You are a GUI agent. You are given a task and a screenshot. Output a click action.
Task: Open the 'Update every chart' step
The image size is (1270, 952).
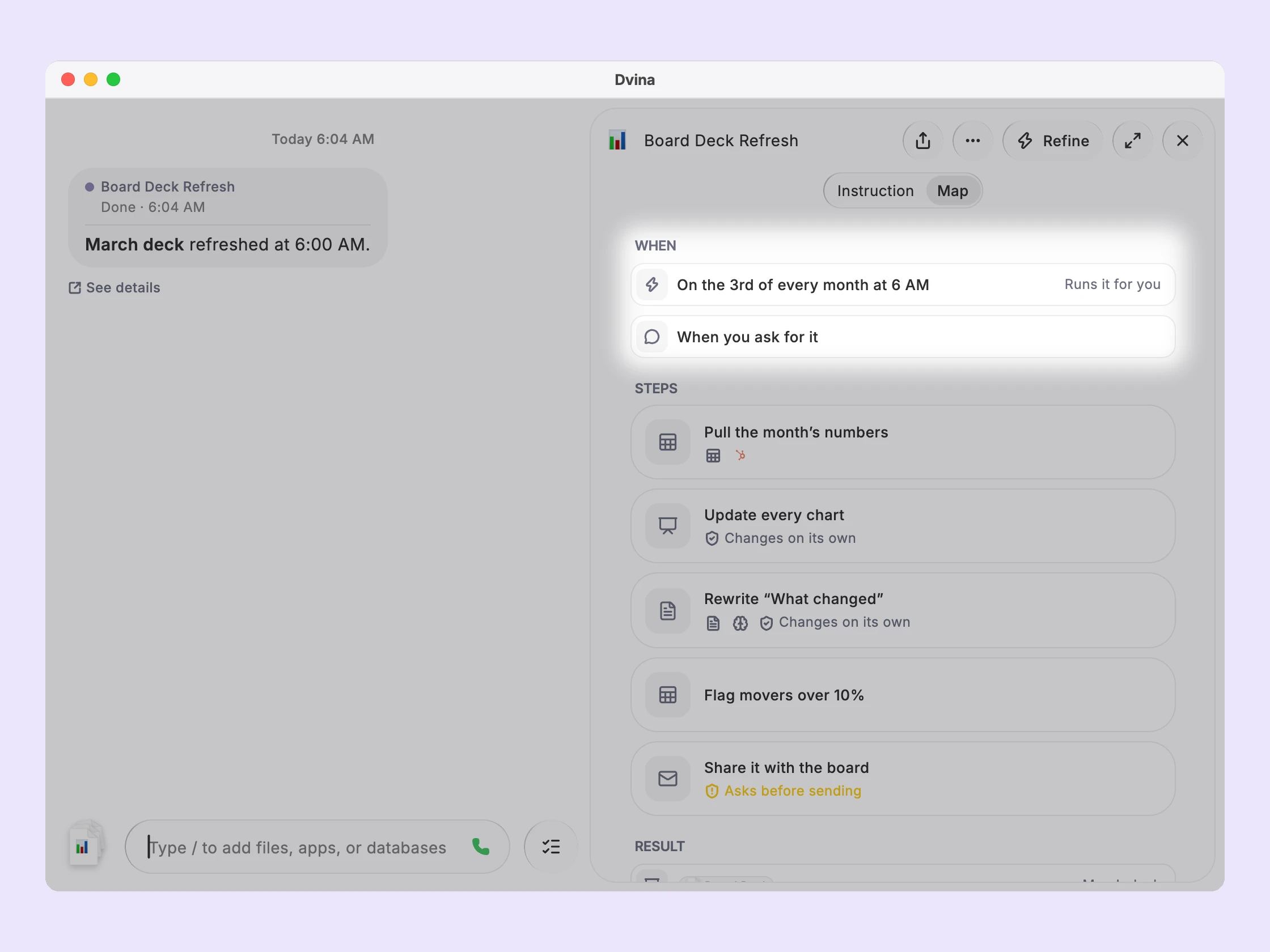903,526
